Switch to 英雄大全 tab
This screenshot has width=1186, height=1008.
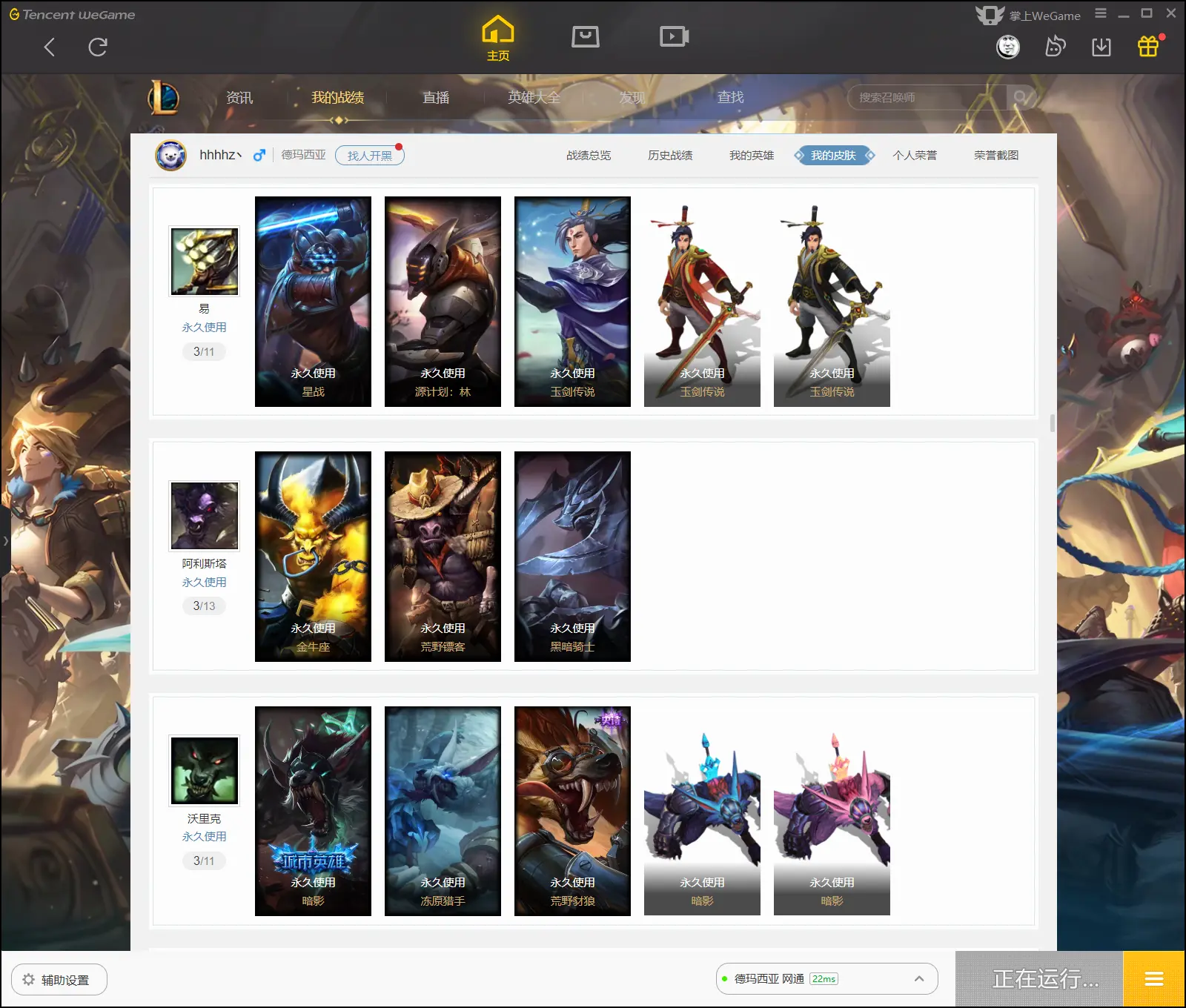tap(534, 97)
